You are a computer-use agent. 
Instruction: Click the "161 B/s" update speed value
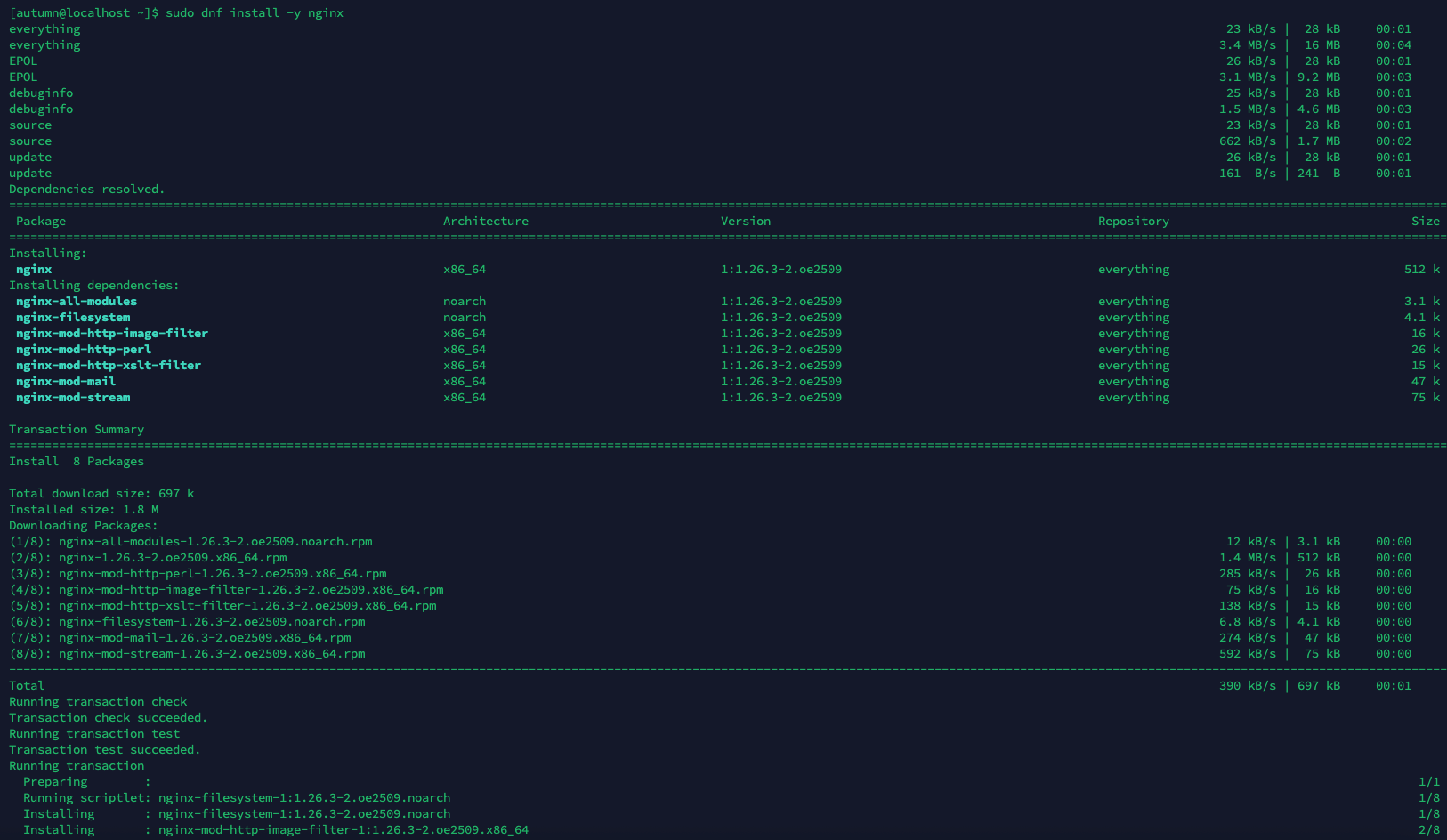pyautogui.click(x=1248, y=174)
